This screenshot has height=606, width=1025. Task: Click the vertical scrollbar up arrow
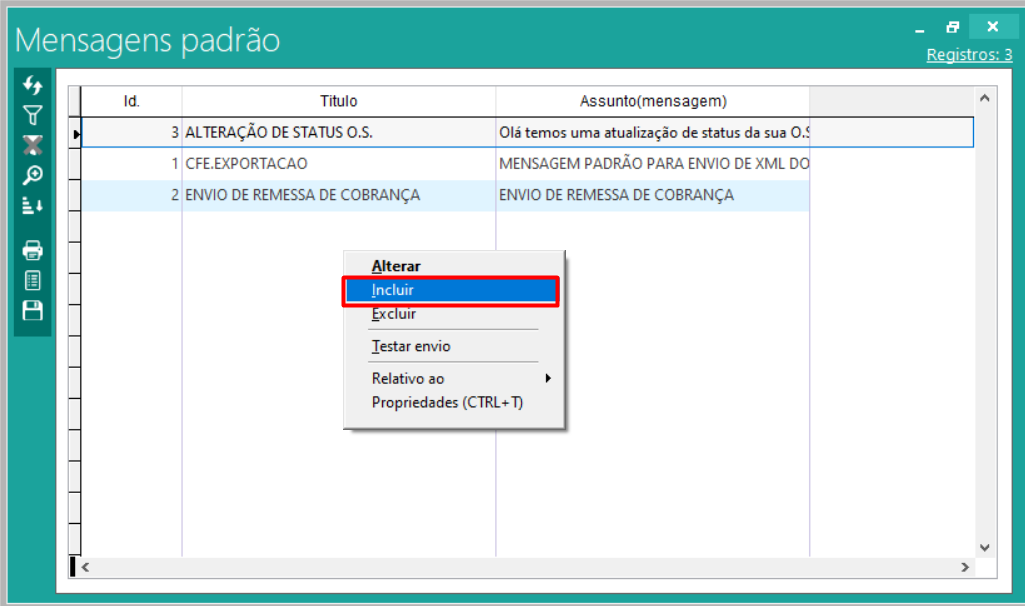984,98
